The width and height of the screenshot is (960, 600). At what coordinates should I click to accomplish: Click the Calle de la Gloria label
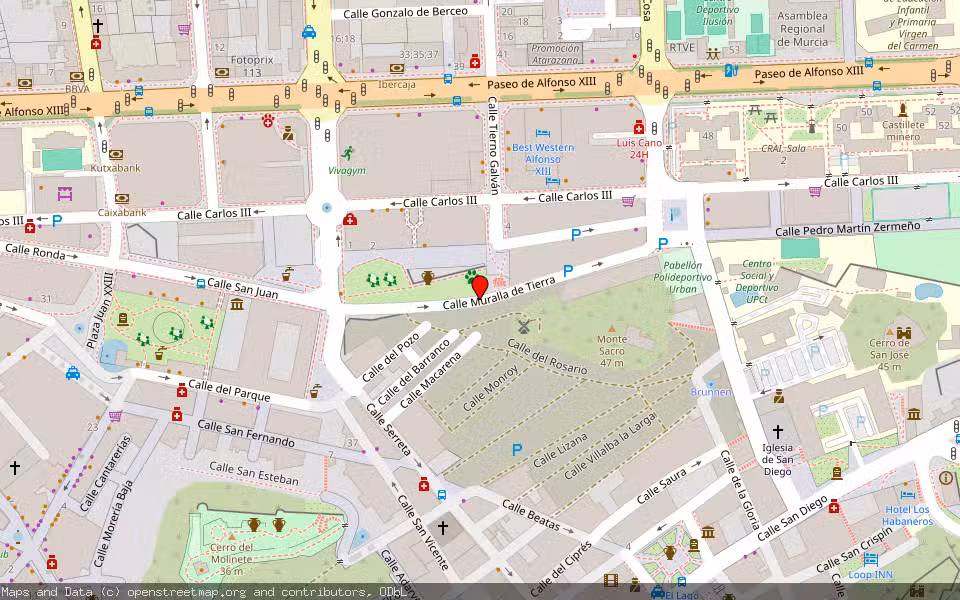[740, 490]
